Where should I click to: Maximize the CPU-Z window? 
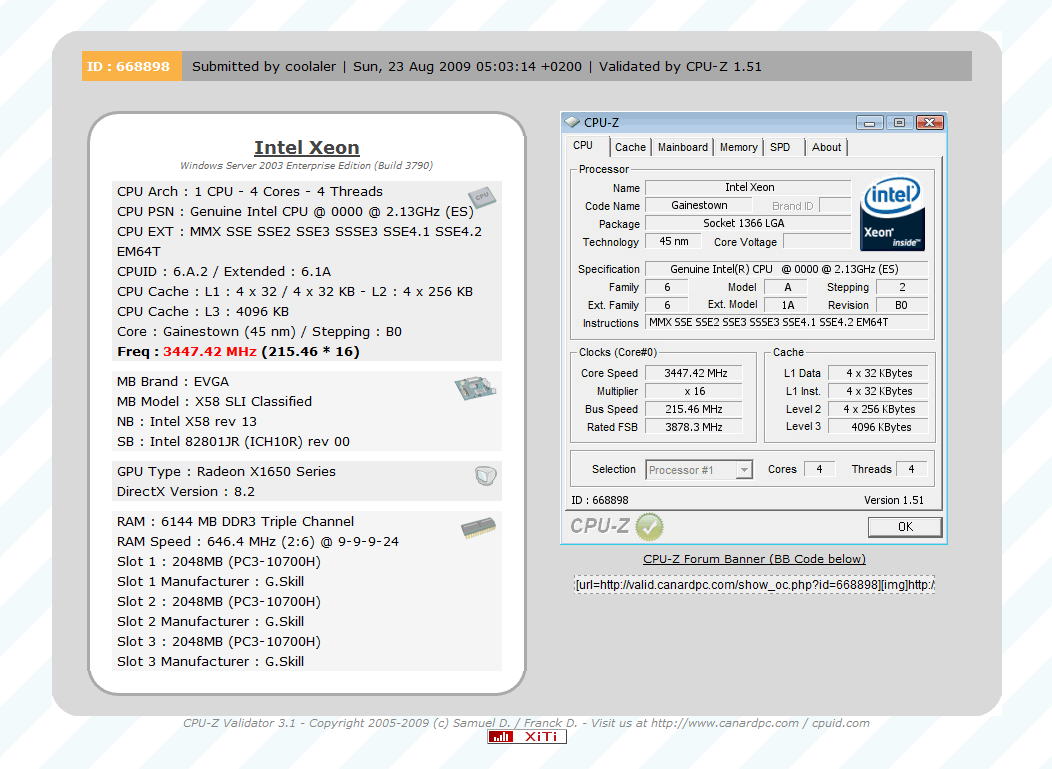coord(900,123)
